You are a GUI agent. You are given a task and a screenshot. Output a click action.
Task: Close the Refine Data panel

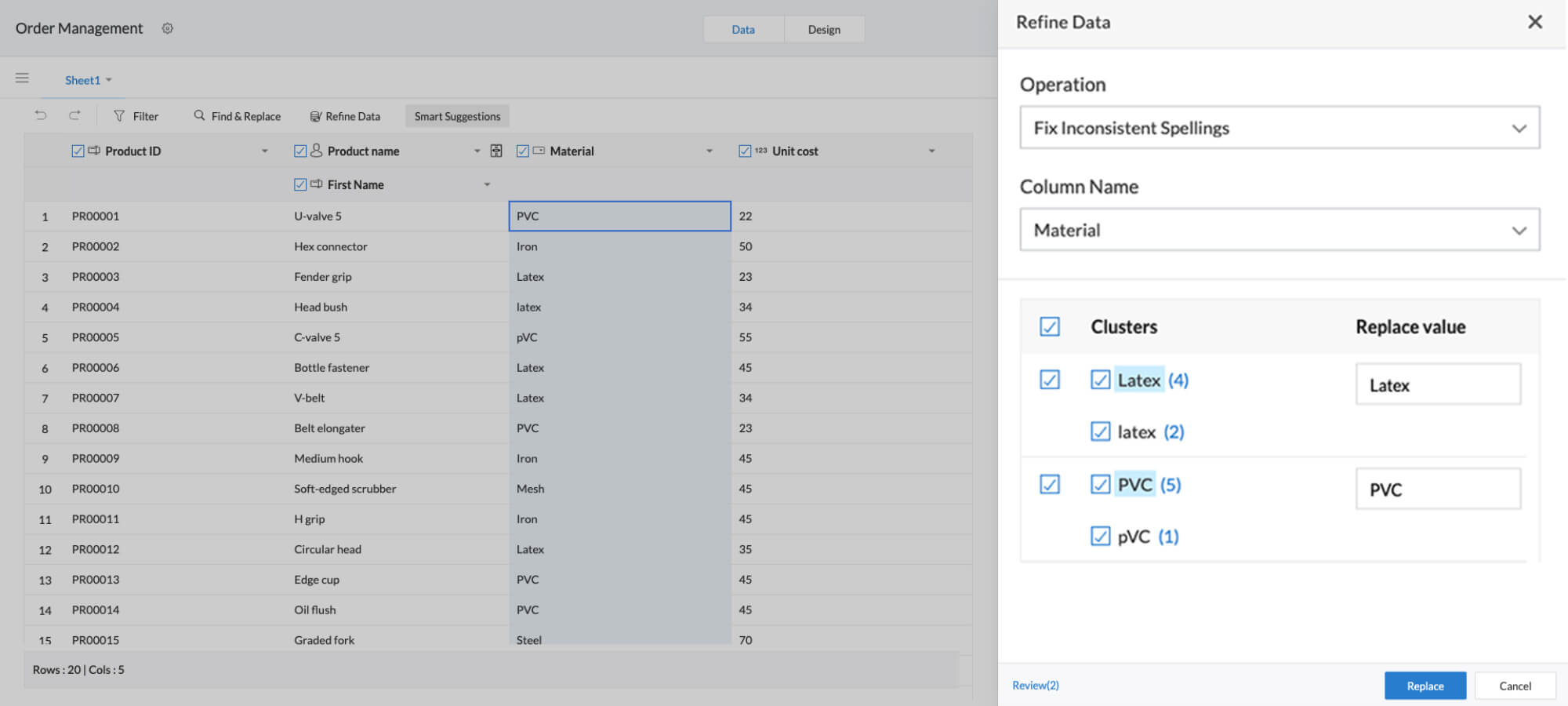coord(1534,22)
